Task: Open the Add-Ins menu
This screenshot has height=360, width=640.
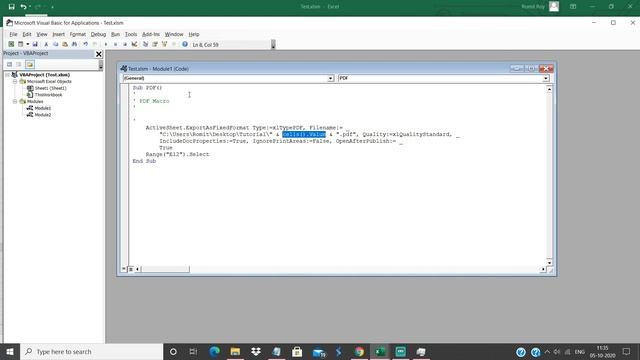Action: (151, 34)
